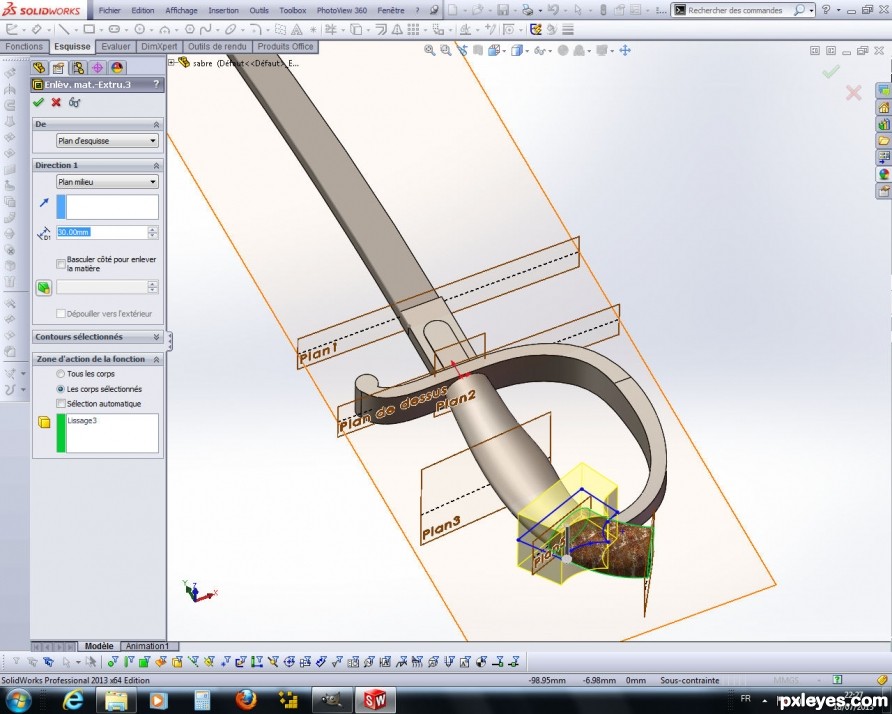
Task: Expand the Contours sélectionnés section
Action: tap(156, 337)
